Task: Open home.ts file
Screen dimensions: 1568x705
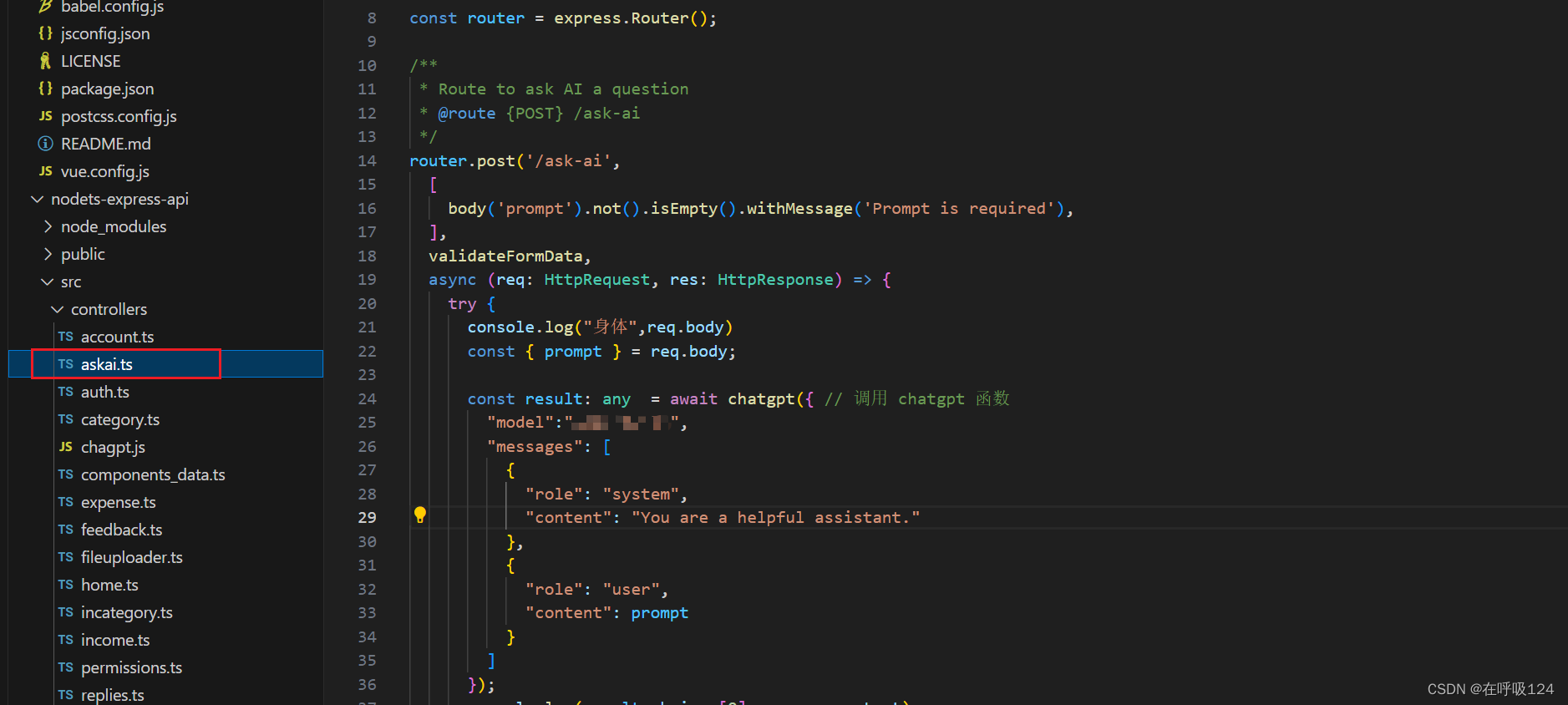Action: pyautogui.click(x=109, y=585)
